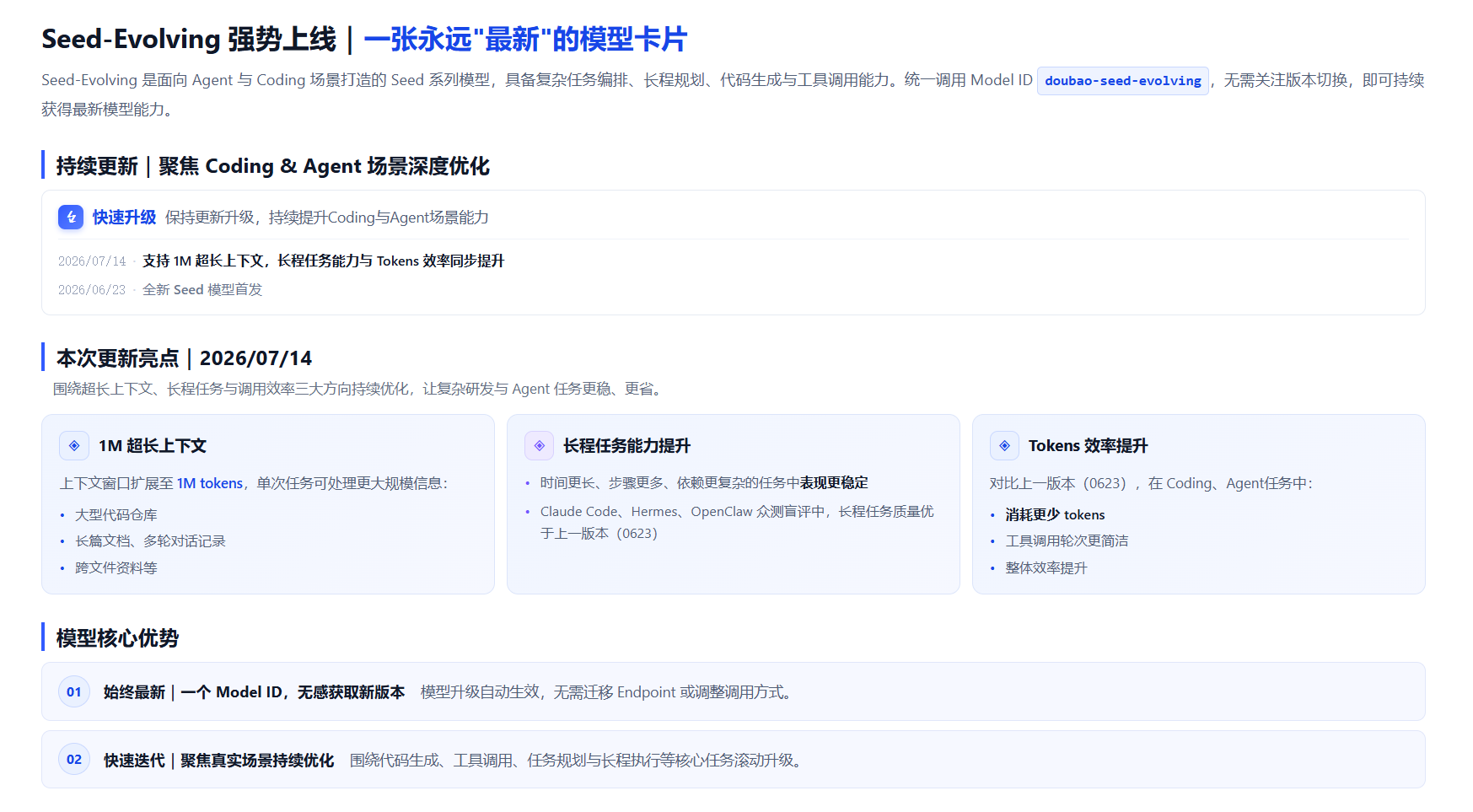Click the title 快速迭代｜聚焦真实场景持续优化
Viewport: 1473px width, 812px height.
(219, 761)
